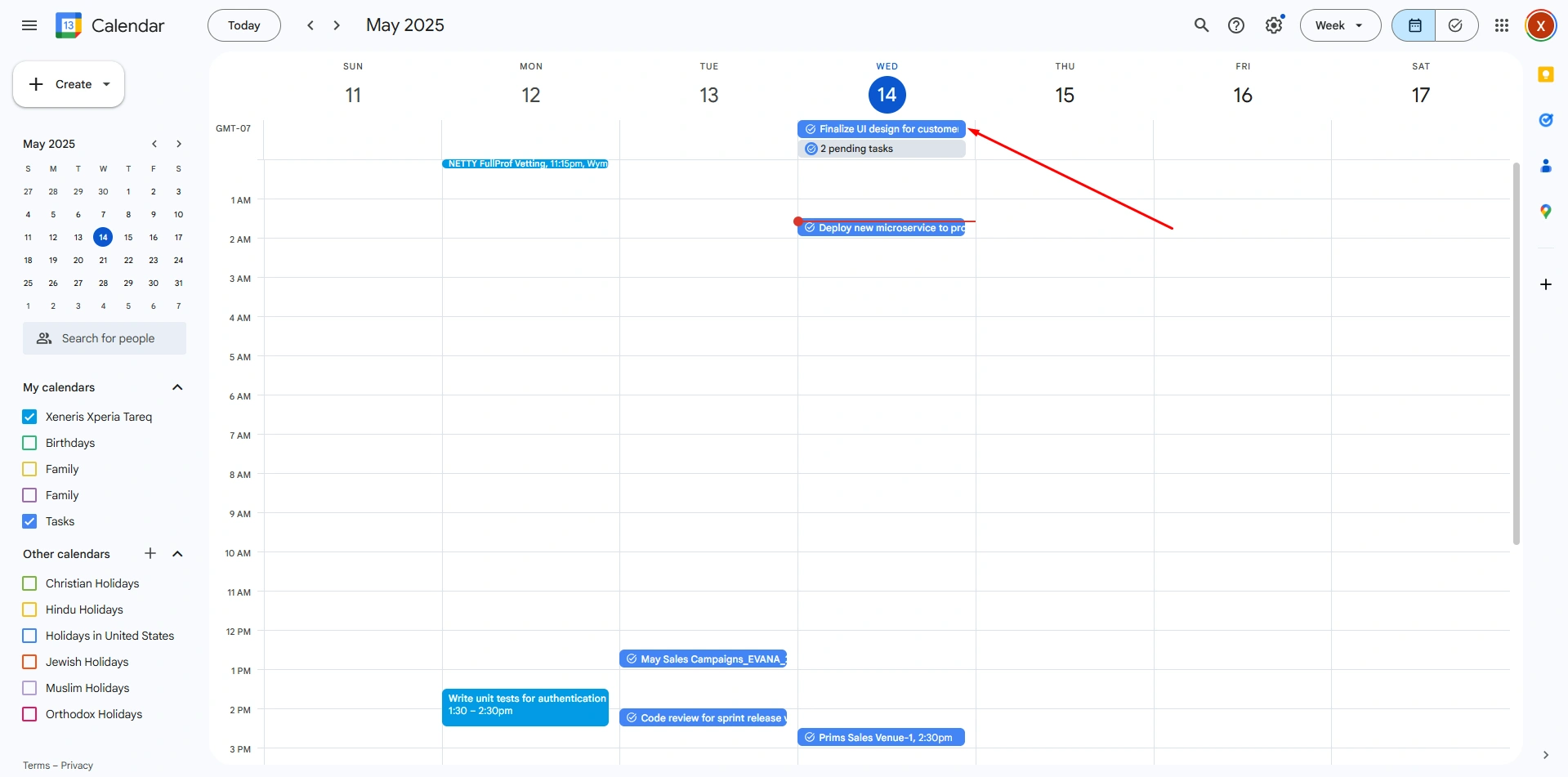Open the Week view dropdown
Image resolution: width=1568 pixels, height=777 pixels.
(1339, 25)
